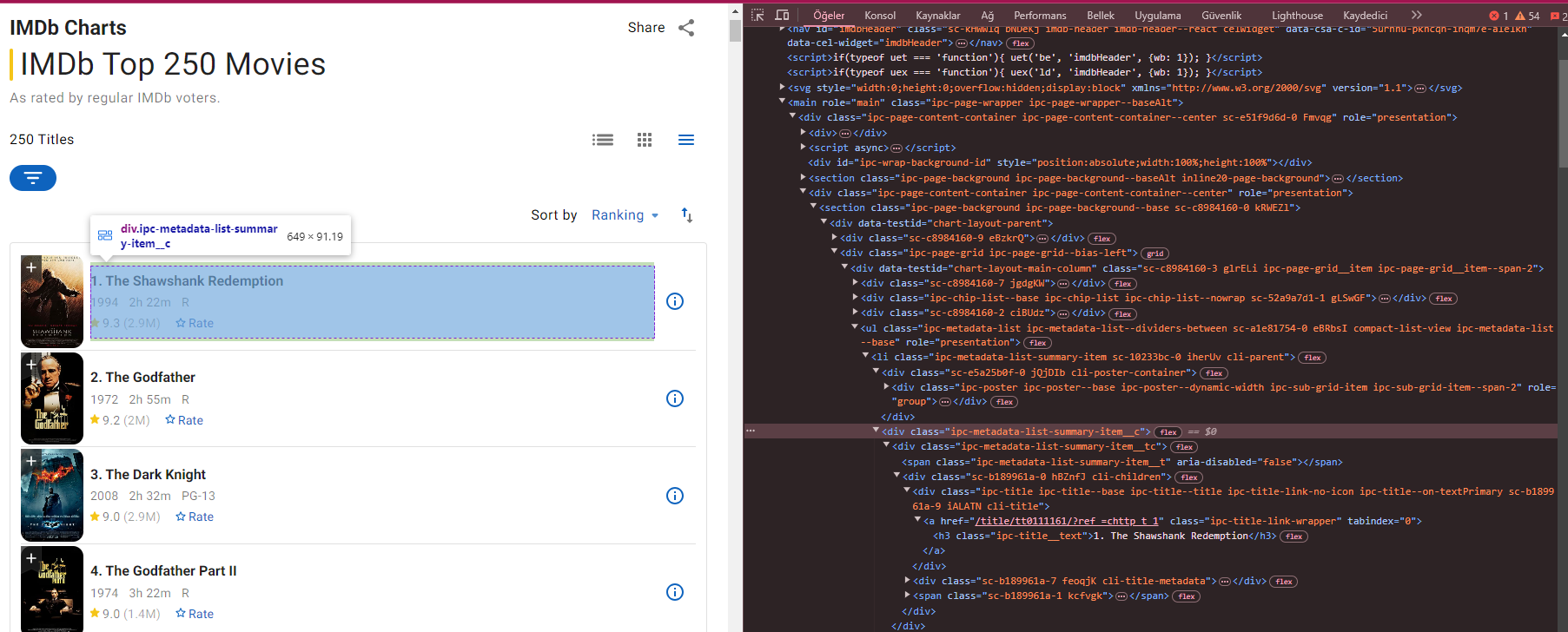The height and width of the screenshot is (632, 1568).
Task: Select the compact list view
Action: pos(686,140)
